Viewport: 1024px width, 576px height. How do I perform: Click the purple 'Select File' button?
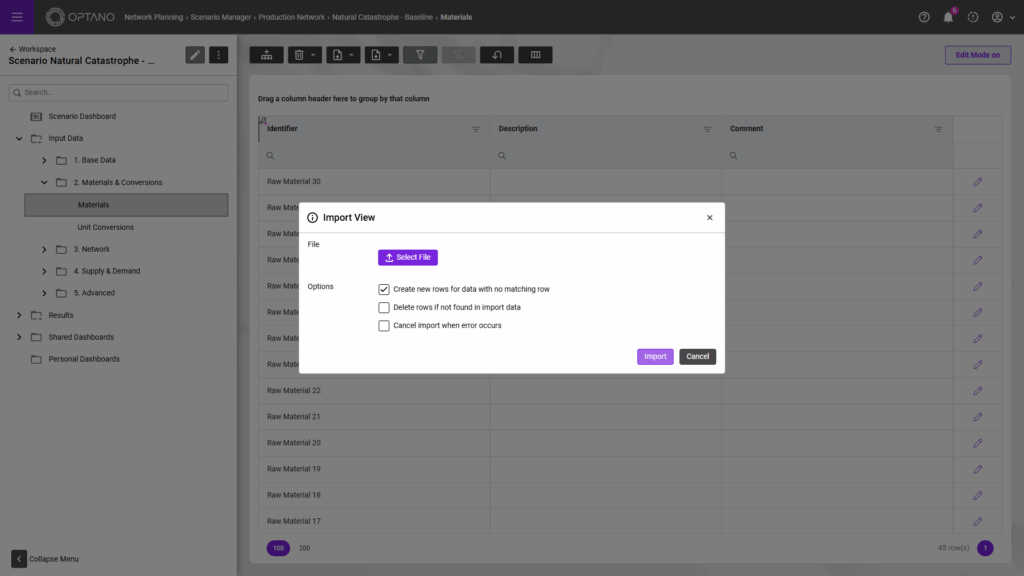407,257
